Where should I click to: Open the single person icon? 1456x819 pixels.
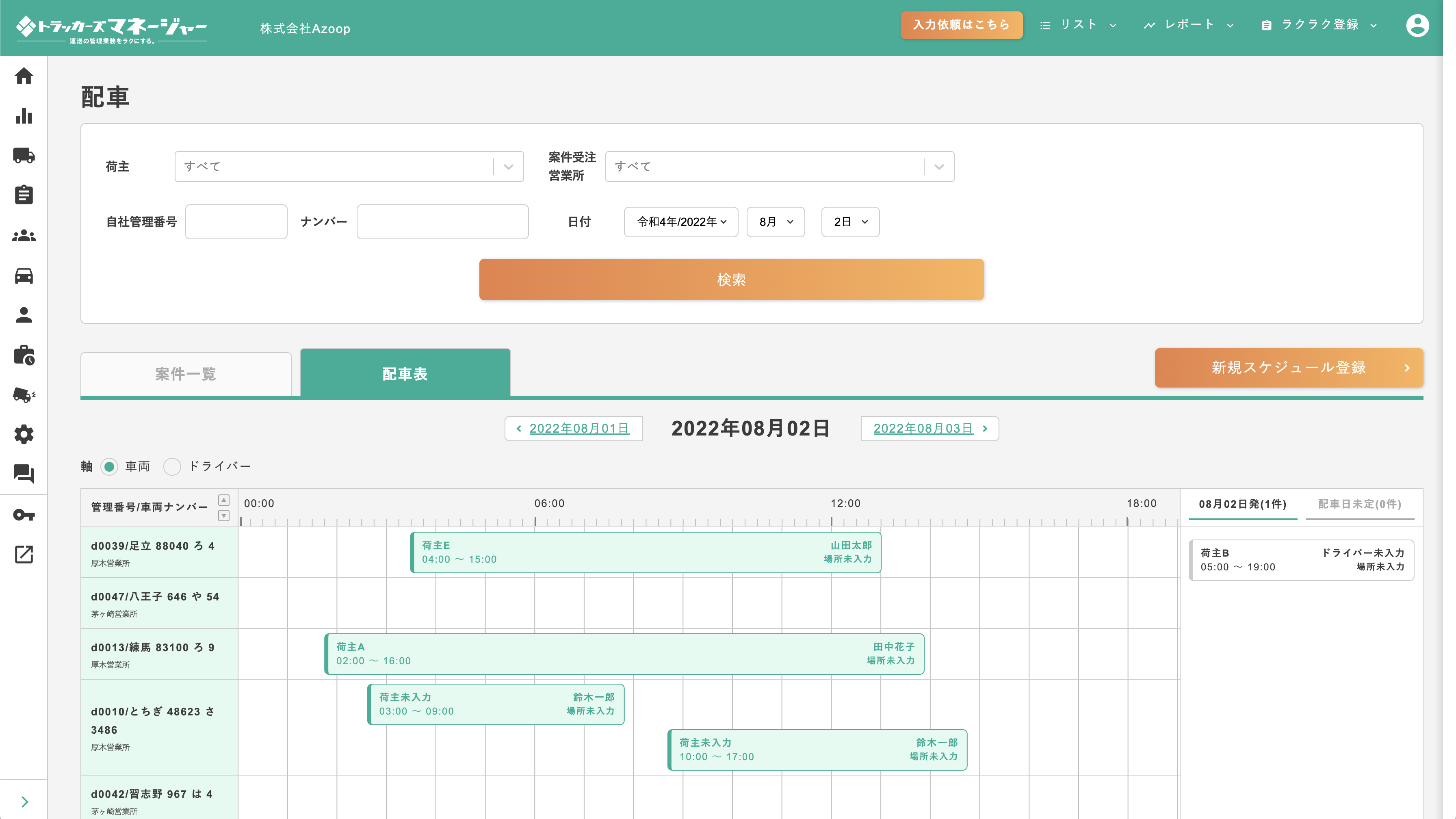coord(24,315)
